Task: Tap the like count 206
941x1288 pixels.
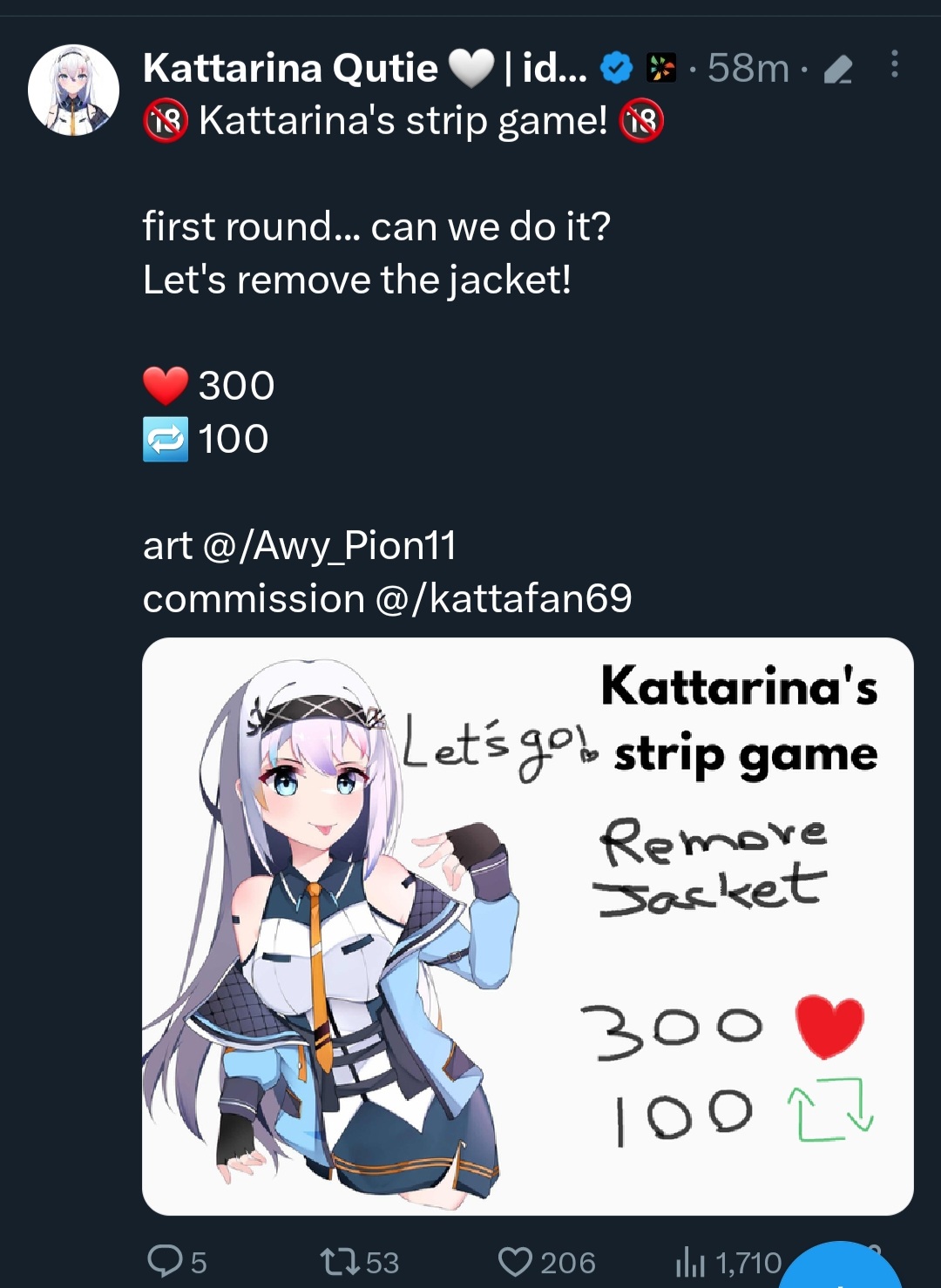Action: pyautogui.click(x=567, y=1262)
